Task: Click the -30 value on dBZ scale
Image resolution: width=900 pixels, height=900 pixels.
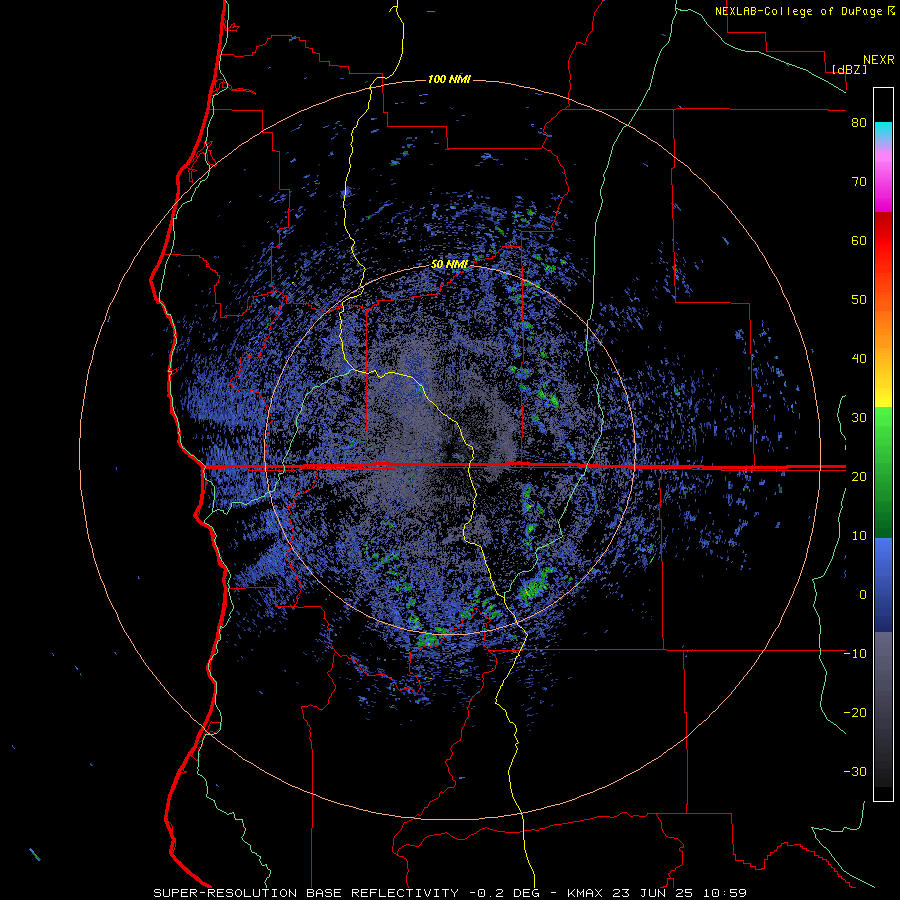Action: [855, 771]
